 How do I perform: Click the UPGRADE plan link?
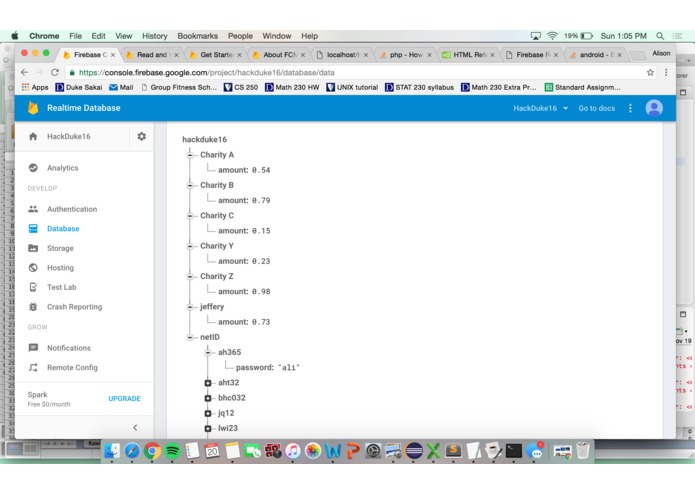(125, 398)
